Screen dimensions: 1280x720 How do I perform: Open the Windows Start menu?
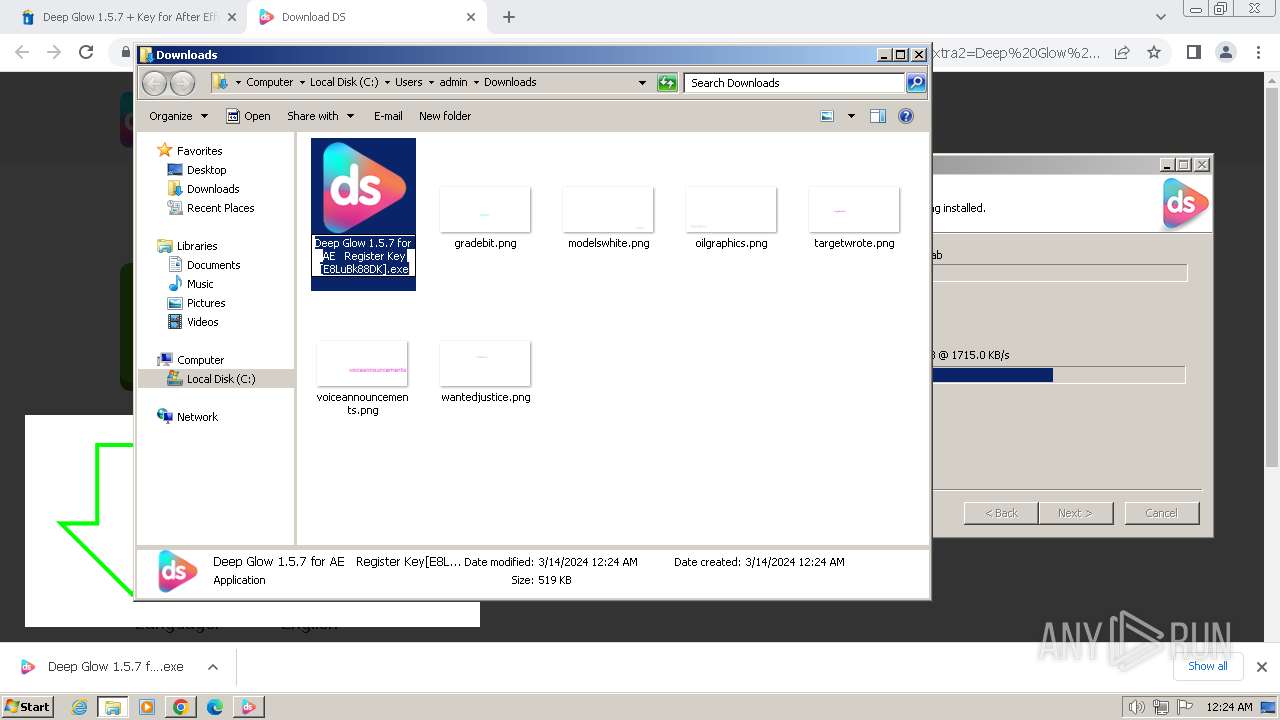(28, 707)
